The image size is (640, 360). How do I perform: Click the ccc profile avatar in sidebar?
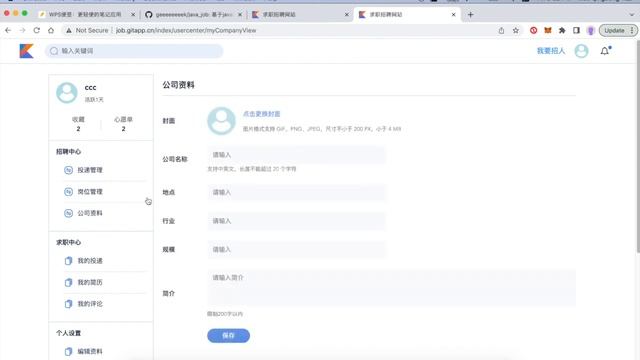pos(67,93)
